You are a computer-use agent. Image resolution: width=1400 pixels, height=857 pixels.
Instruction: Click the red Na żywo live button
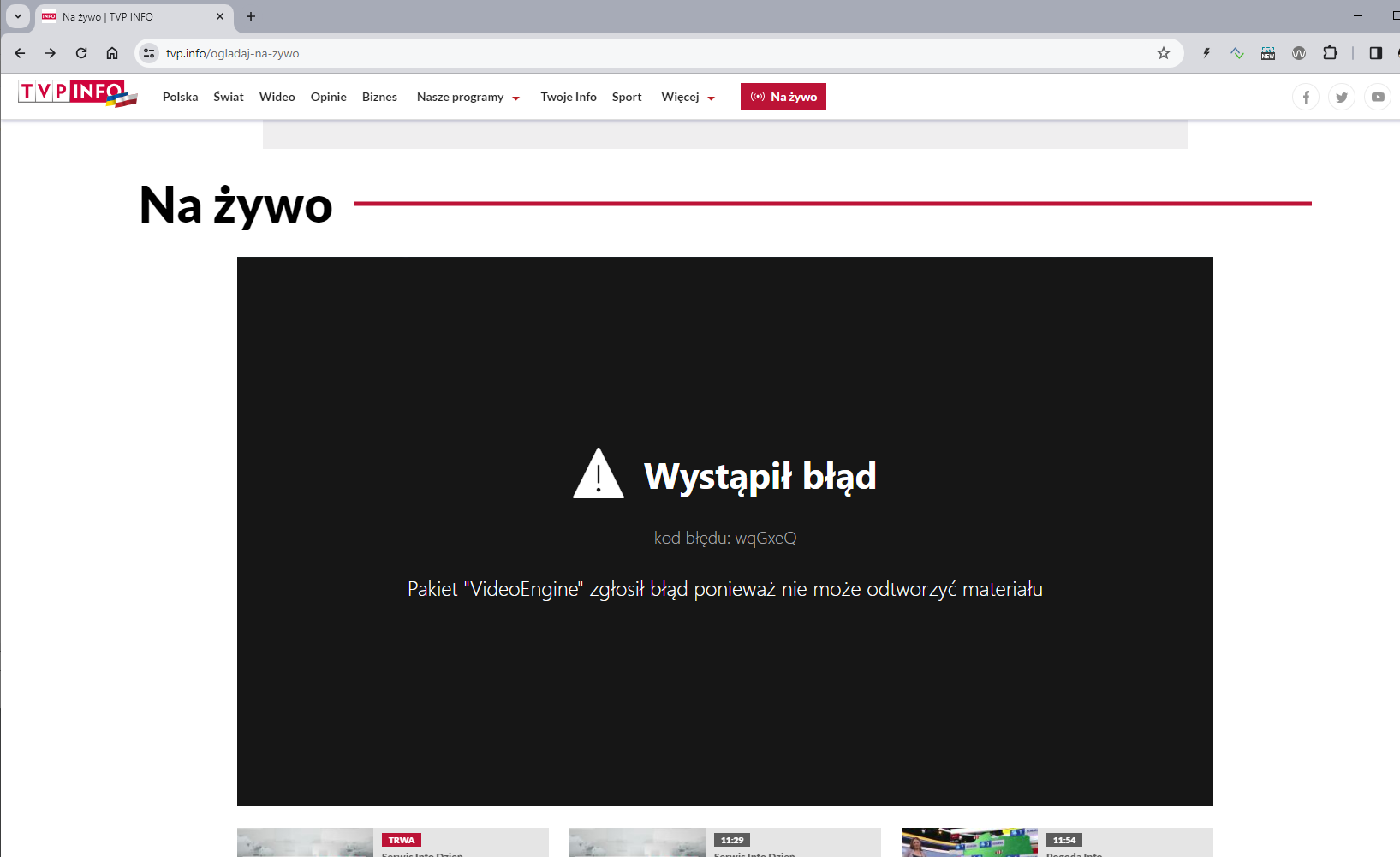pos(783,97)
